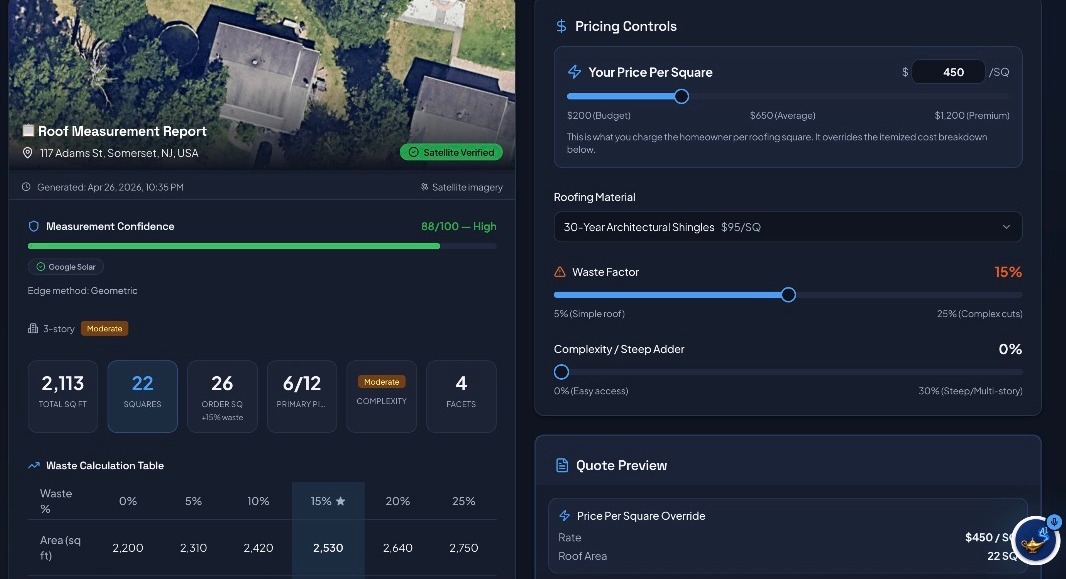Click the trend arrow icon by Waste Calculation Table
1066x579 pixels.
(x=34, y=466)
